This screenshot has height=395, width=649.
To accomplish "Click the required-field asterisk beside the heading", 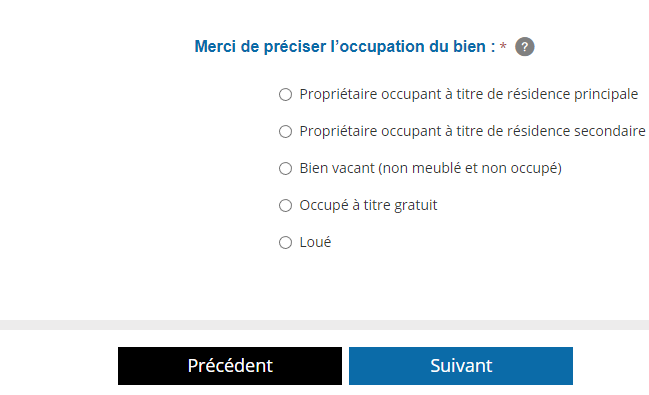I will 503,46.
